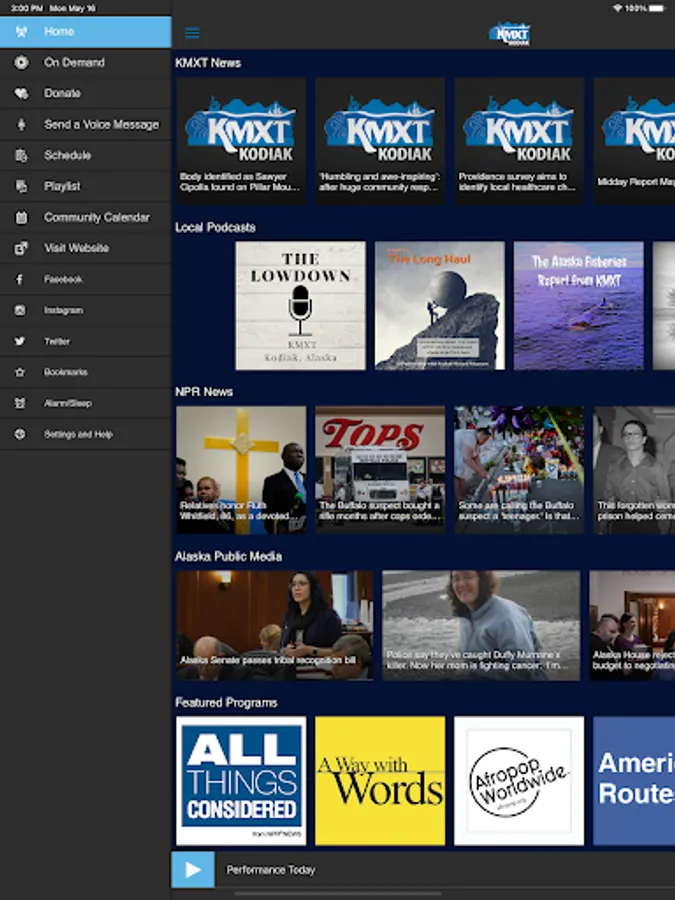Image resolution: width=675 pixels, height=900 pixels.
Task: Click the Playlist icon in sidebar
Action: click(21, 187)
